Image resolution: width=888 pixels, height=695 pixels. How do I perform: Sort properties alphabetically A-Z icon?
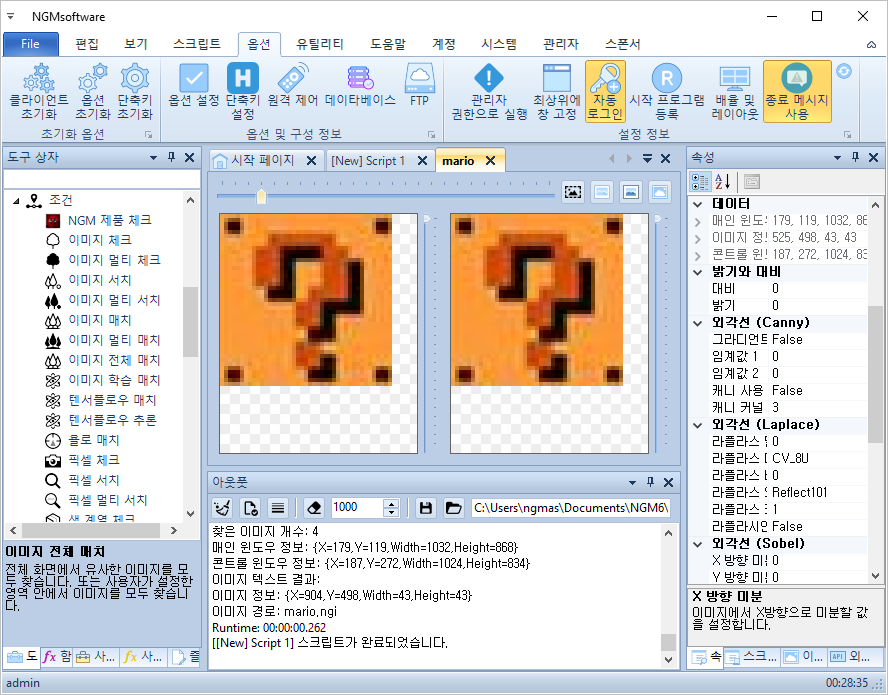[722, 182]
